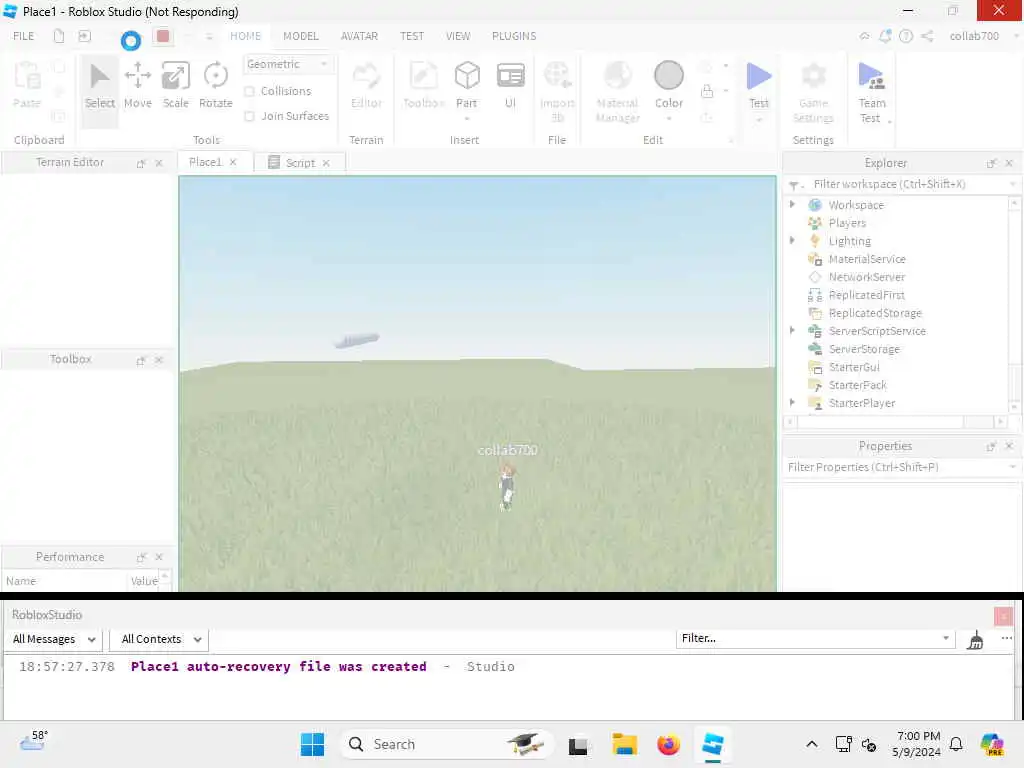The image size is (1024, 768).
Task: Switch to the MODEL ribbon tab
Action: [300, 37]
